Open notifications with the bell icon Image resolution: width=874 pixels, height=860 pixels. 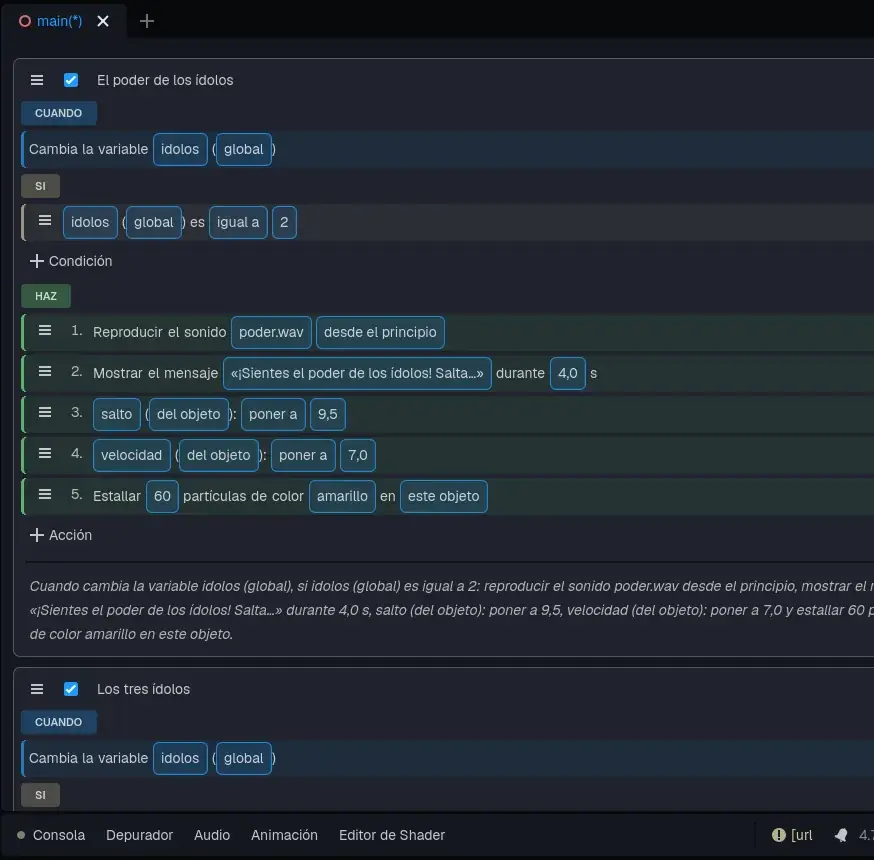(841, 835)
